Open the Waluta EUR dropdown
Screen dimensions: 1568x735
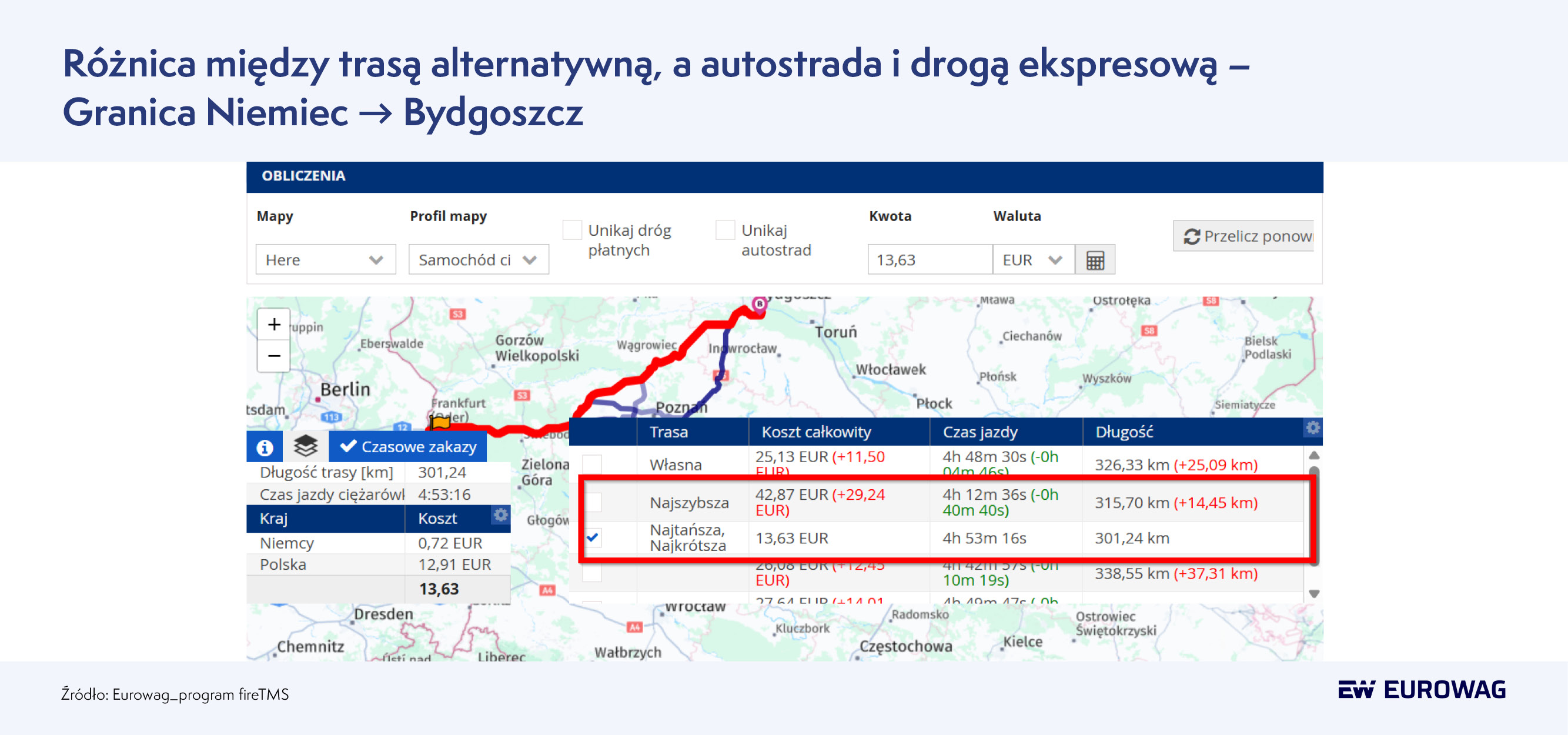[1032, 260]
